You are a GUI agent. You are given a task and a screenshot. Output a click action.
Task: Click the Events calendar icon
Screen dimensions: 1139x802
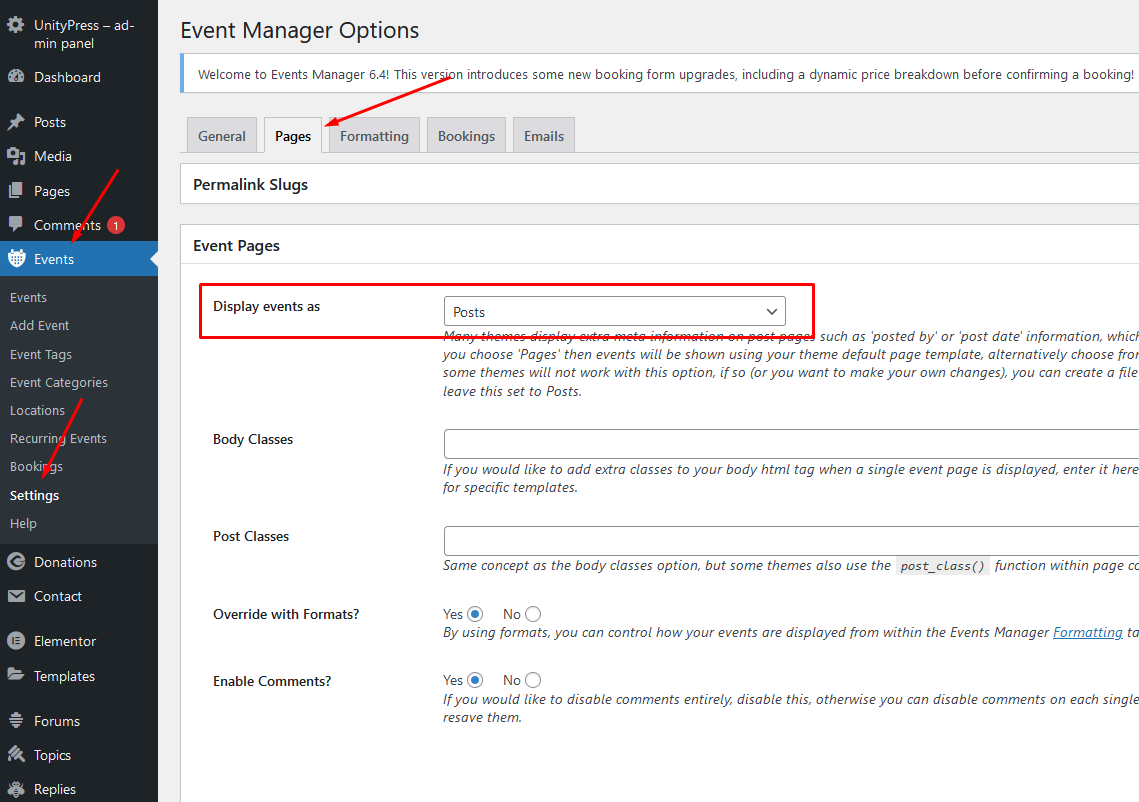16,259
